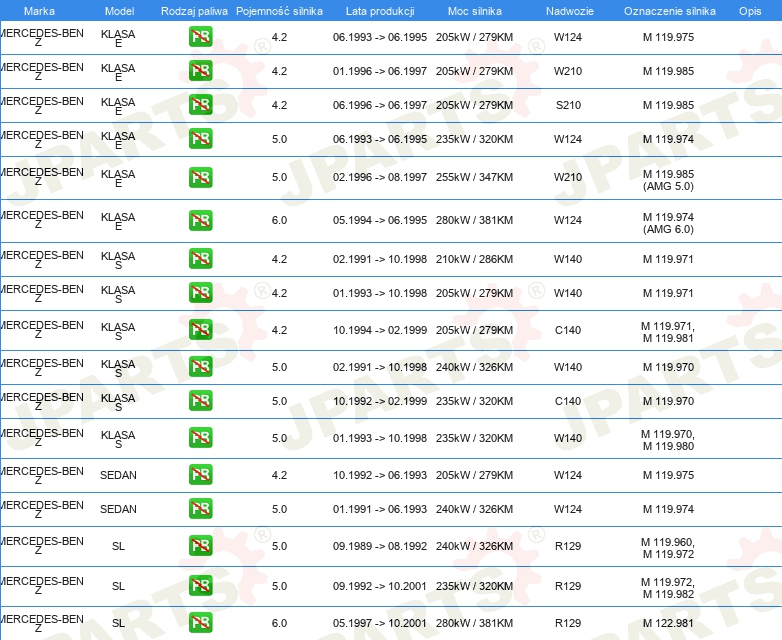Click the Rodzaj paliwa column header

(194, 11)
